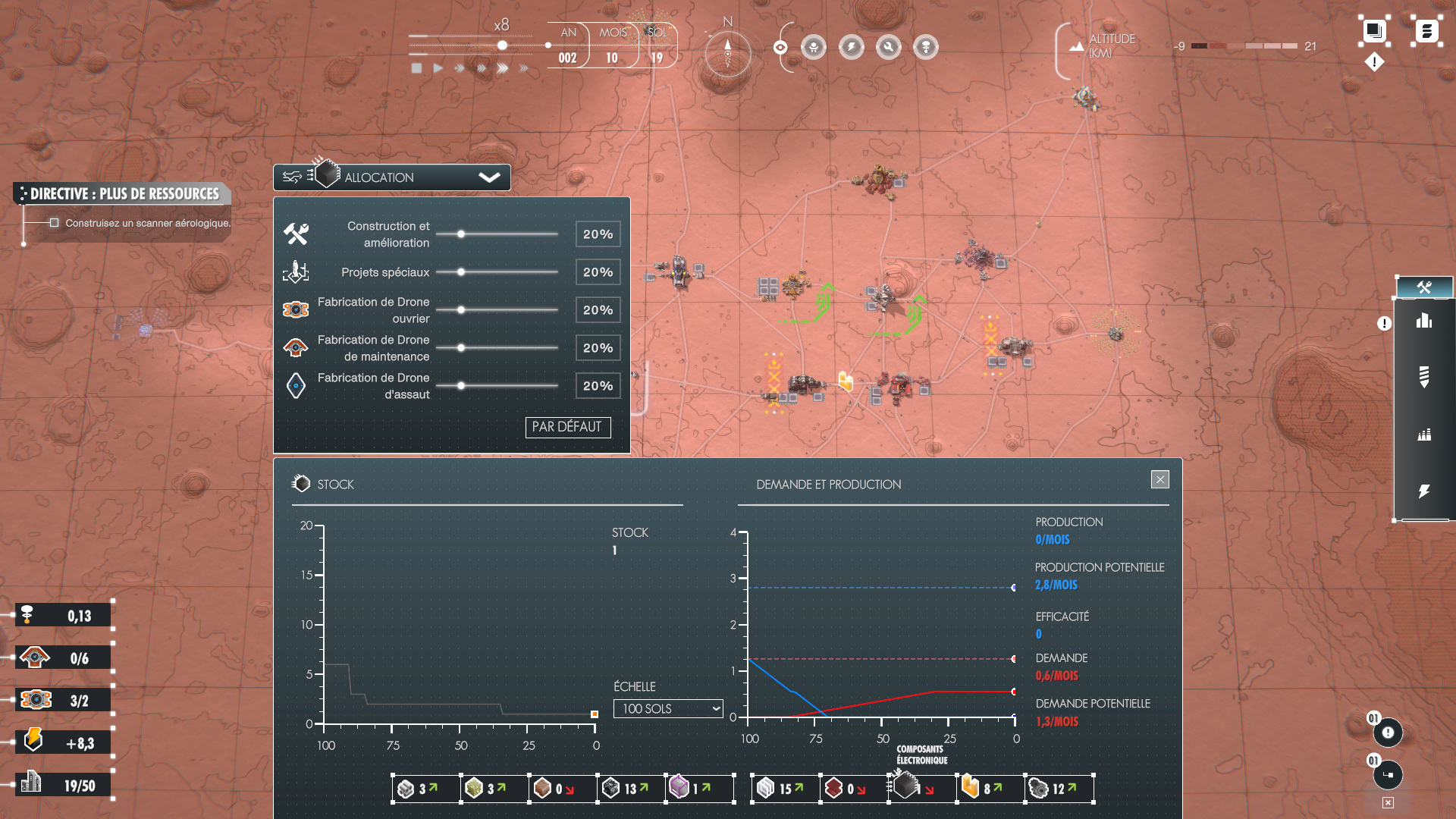
Task: Open the power lightning build category
Action: point(1423,491)
